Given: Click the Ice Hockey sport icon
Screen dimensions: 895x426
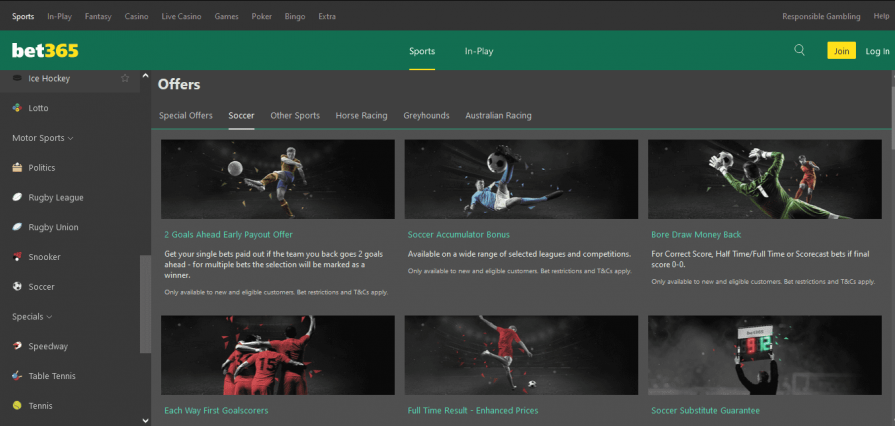Looking at the screenshot, I should (x=17, y=78).
